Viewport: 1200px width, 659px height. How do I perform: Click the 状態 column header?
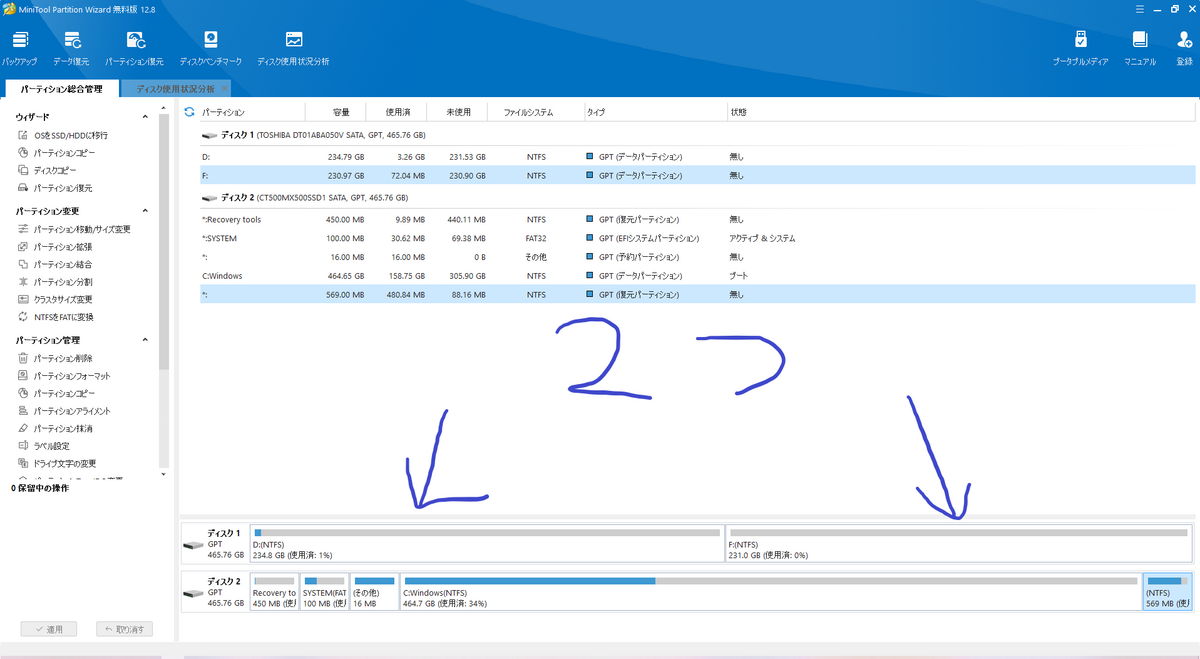point(962,112)
